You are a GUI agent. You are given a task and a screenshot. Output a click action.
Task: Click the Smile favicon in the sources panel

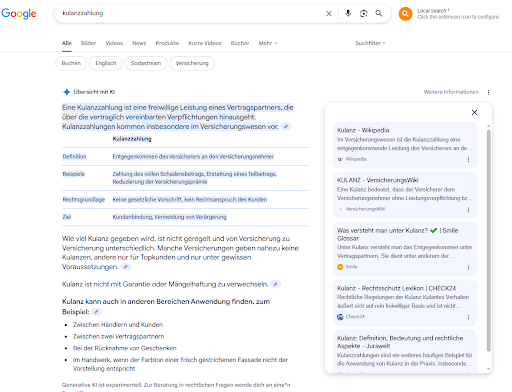click(340, 267)
